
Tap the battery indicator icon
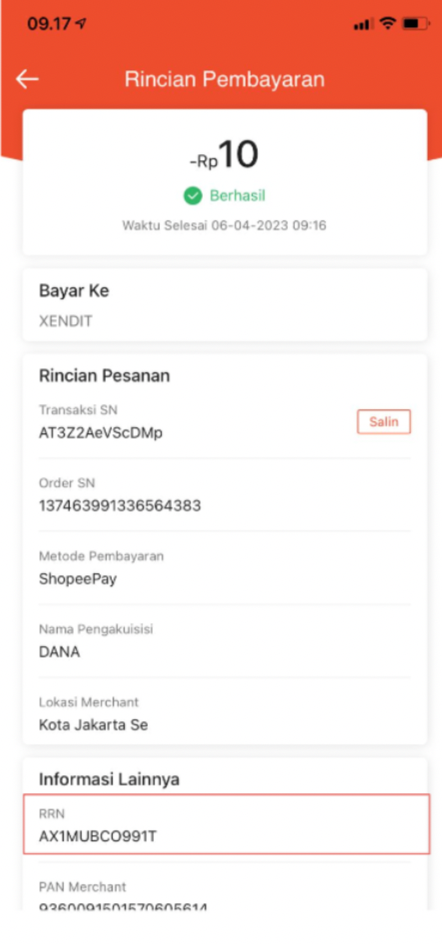pos(416,23)
